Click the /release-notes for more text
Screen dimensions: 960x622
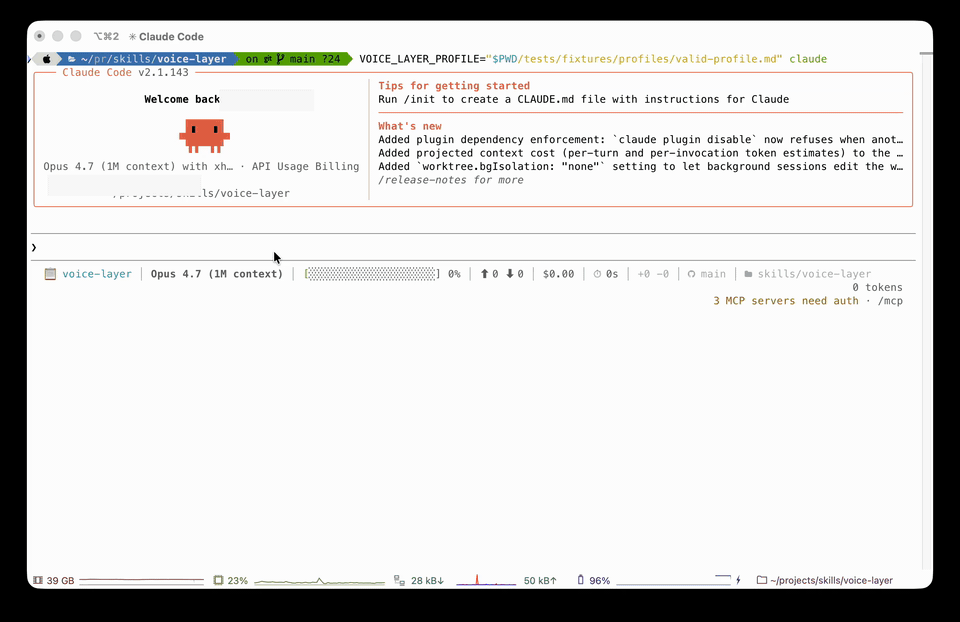tap(451, 180)
